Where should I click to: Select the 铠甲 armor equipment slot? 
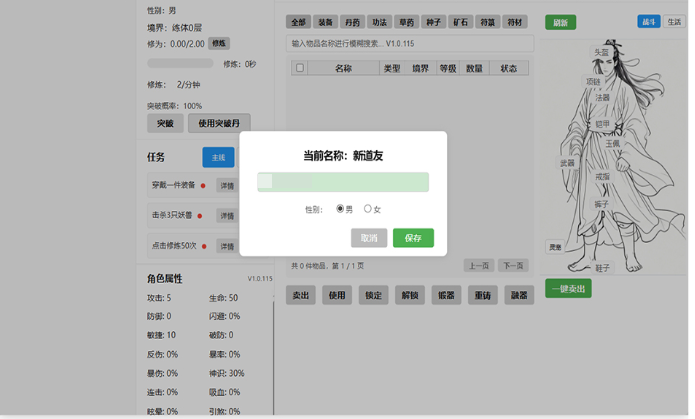tap(602, 124)
